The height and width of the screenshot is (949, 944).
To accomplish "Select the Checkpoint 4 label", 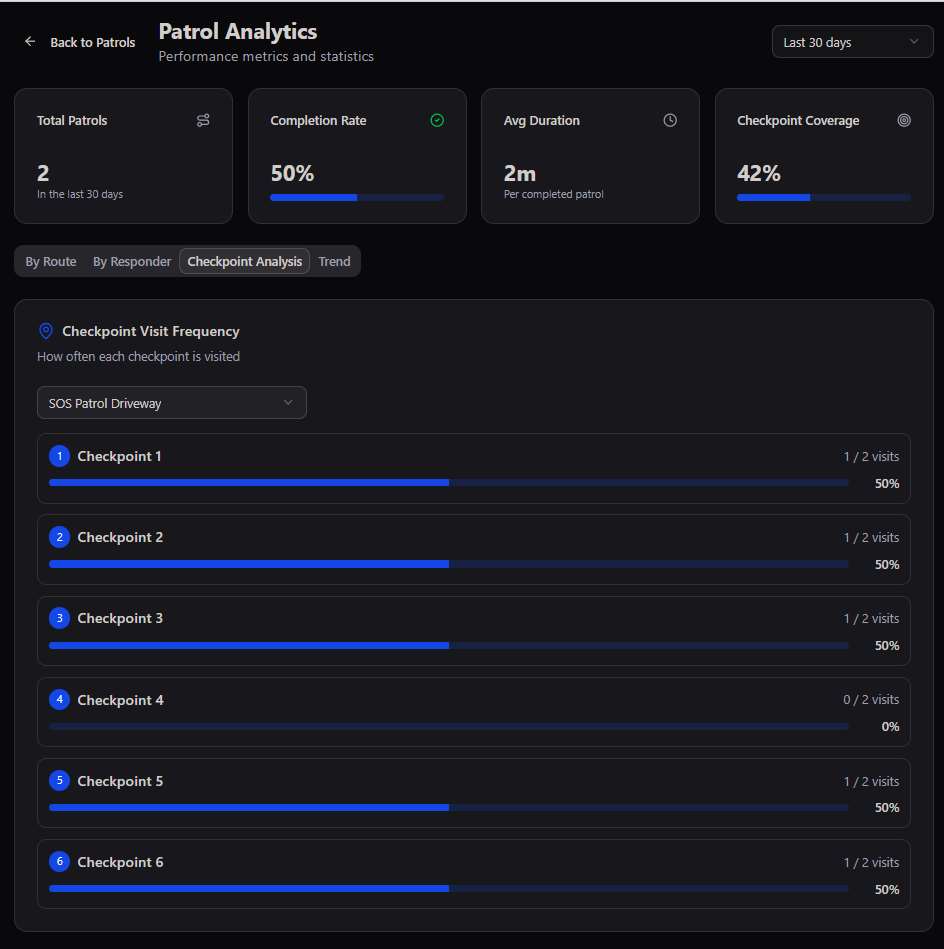I will click(120, 700).
